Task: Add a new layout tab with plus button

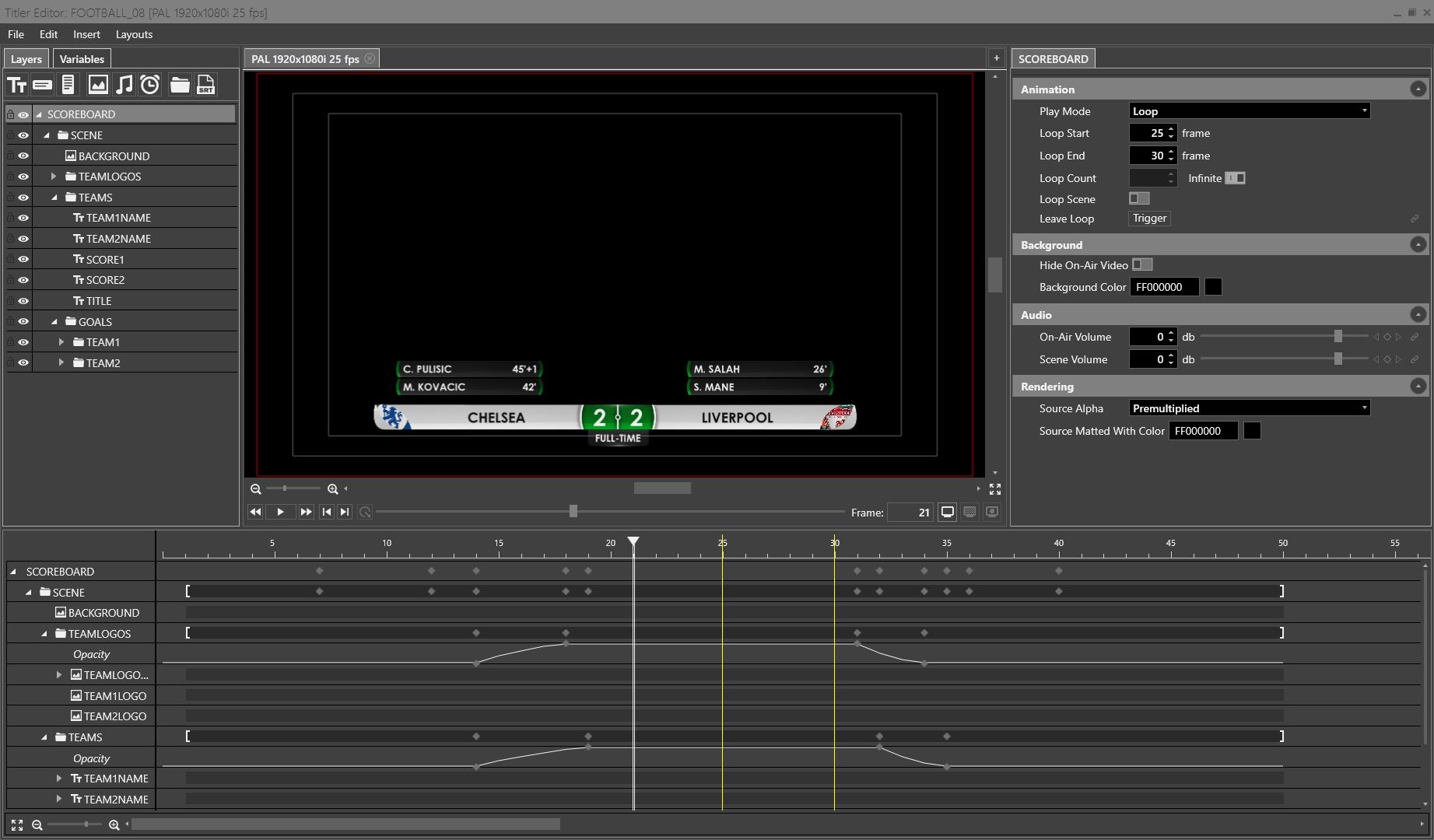Action: click(x=997, y=58)
